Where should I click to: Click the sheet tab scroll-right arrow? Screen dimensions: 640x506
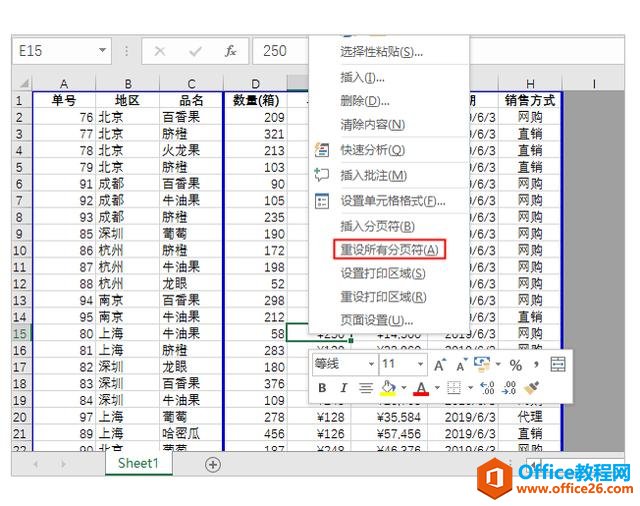(x=63, y=464)
